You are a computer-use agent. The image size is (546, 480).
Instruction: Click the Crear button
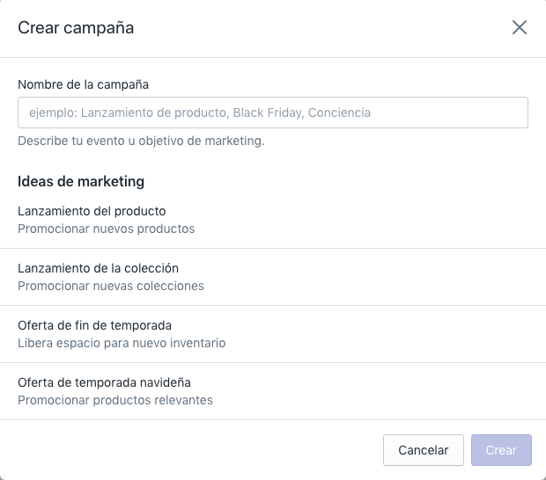click(x=501, y=450)
